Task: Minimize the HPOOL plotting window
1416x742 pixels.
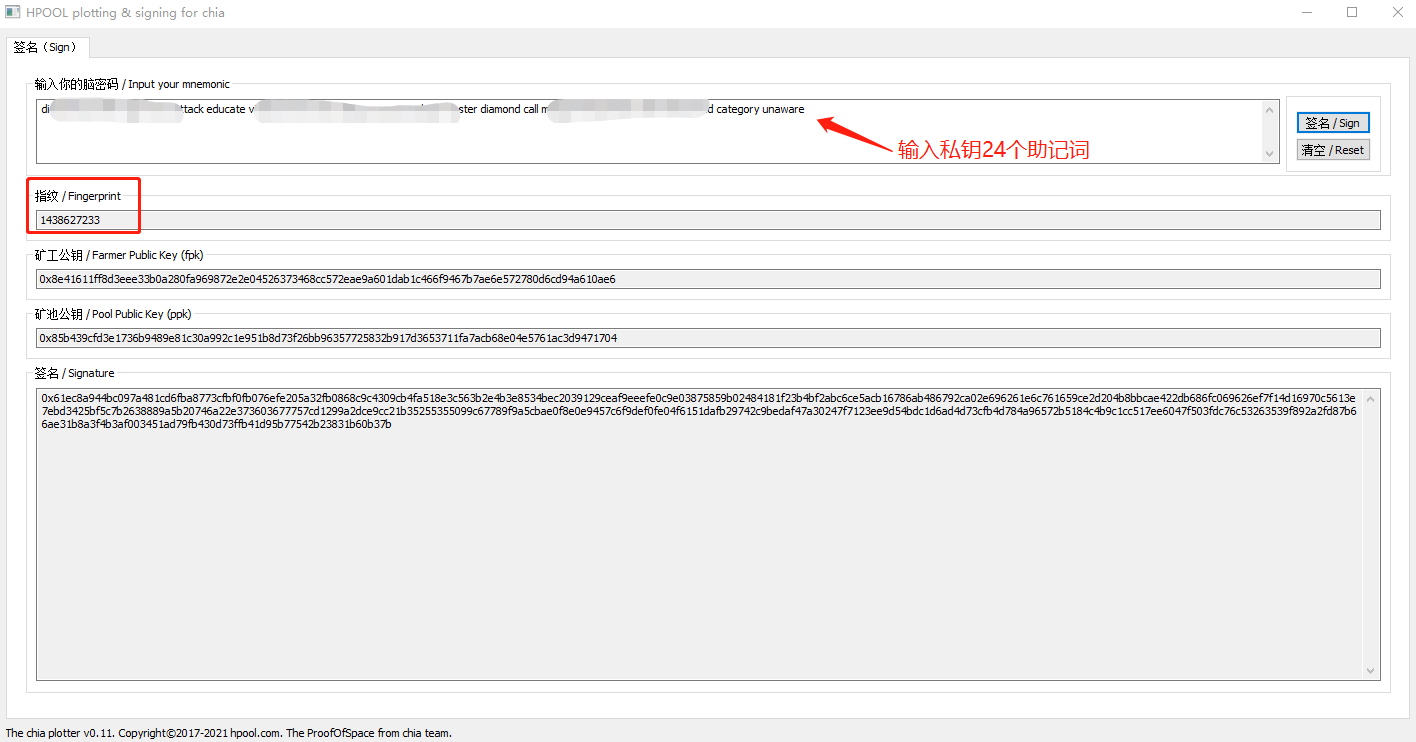Action: pyautogui.click(x=1306, y=13)
